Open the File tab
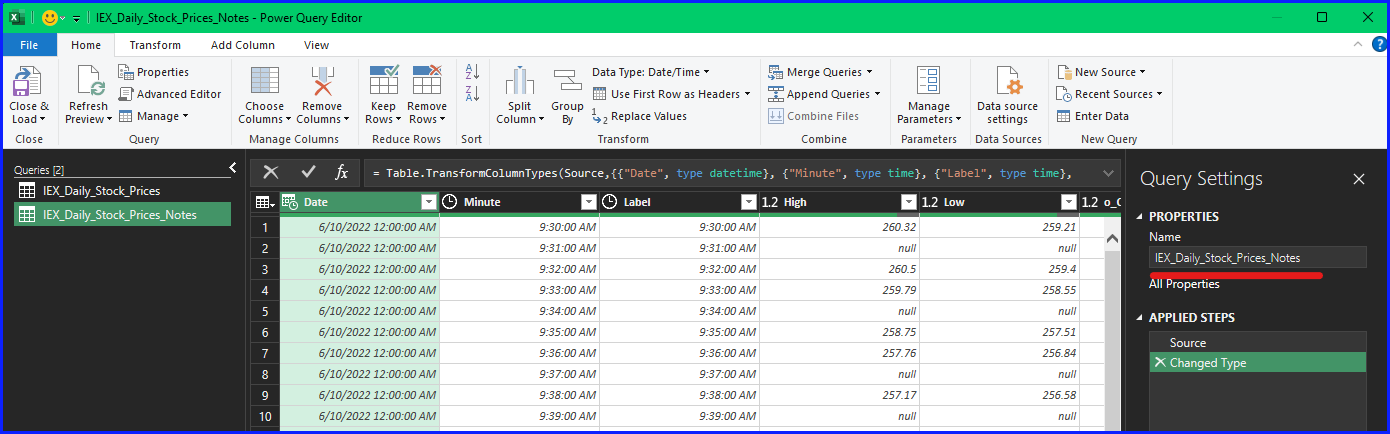The width and height of the screenshot is (1390, 434). 29,45
